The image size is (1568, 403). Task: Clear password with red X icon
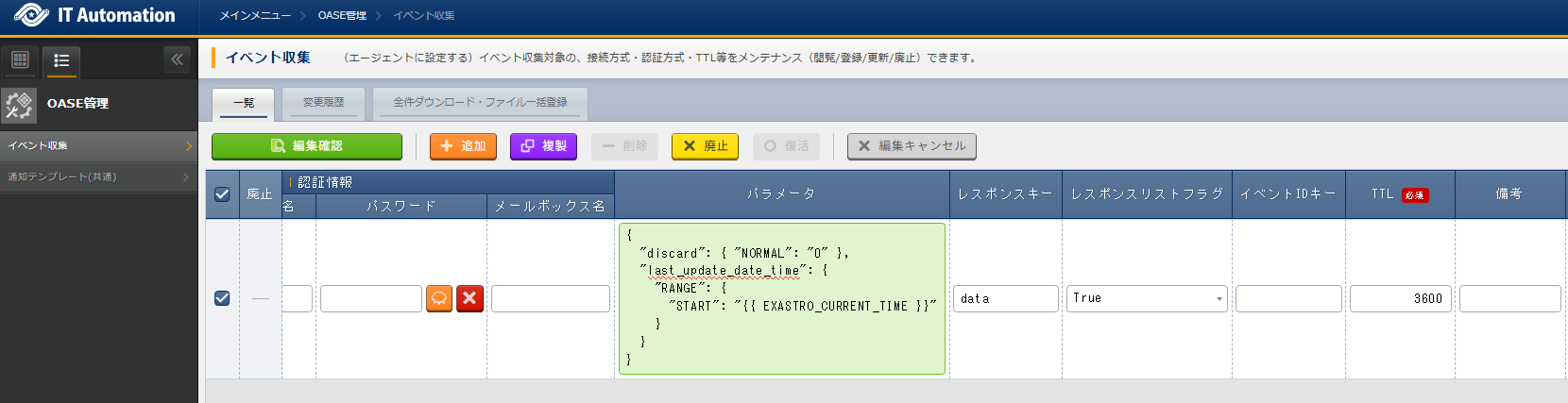pos(469,298)
